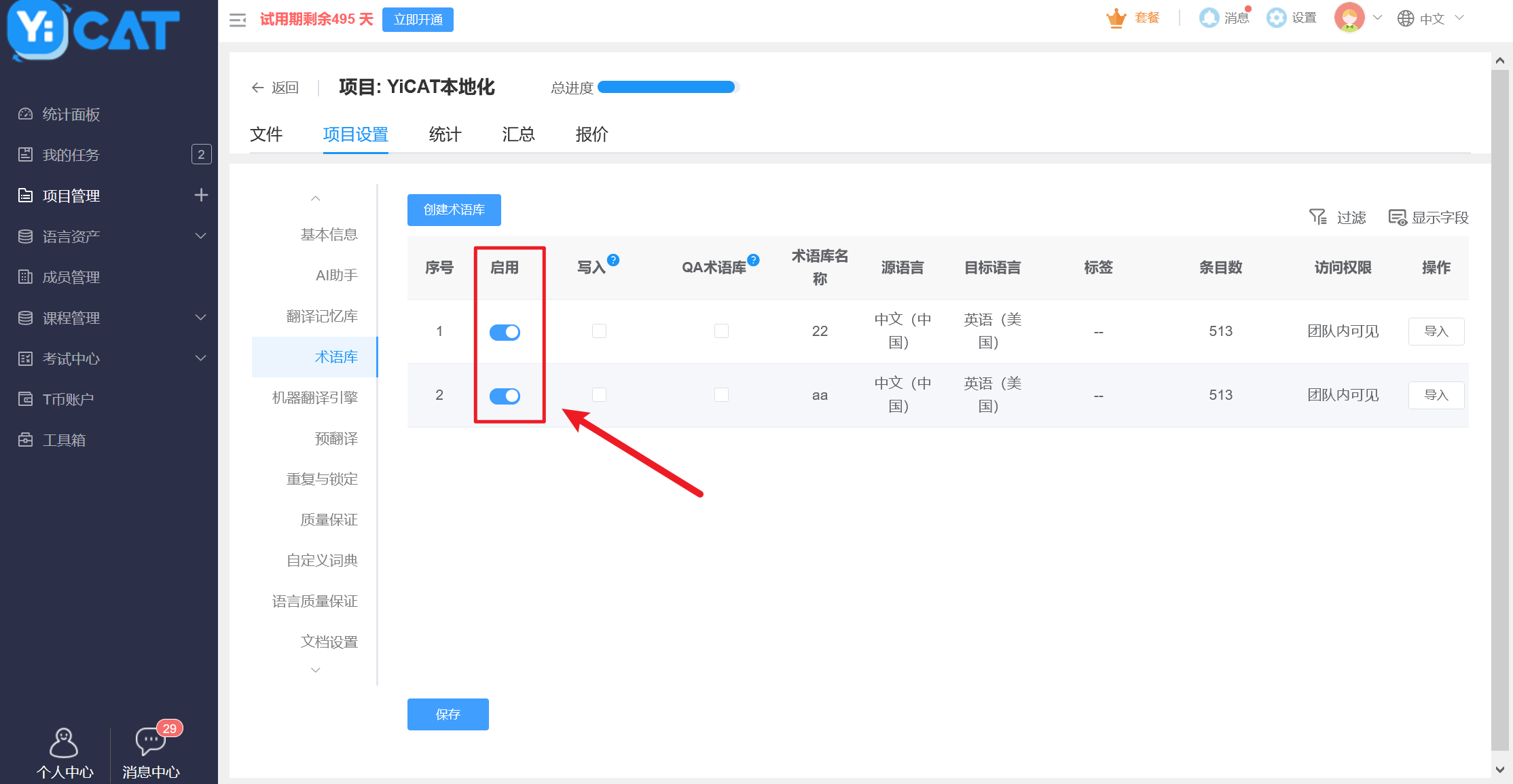Click the 统计面板 dashboard icon
This screenshot has height=784, width=1513.
pos(25,114)
